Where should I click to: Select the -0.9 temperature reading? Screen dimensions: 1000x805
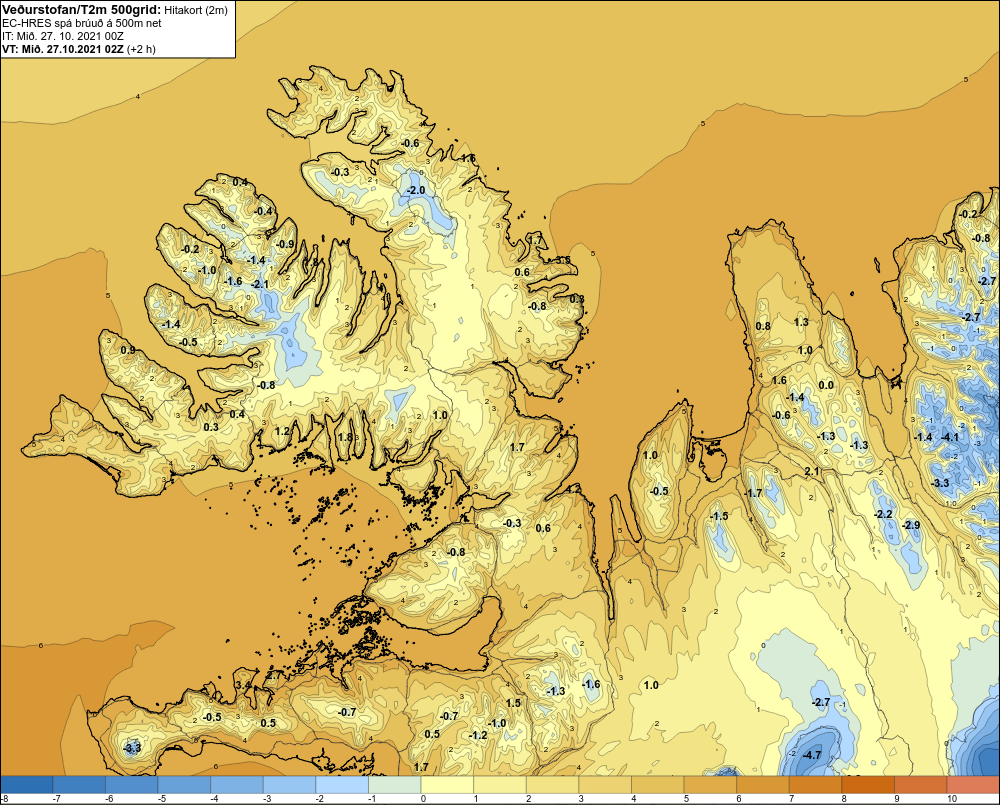point(285,244)
